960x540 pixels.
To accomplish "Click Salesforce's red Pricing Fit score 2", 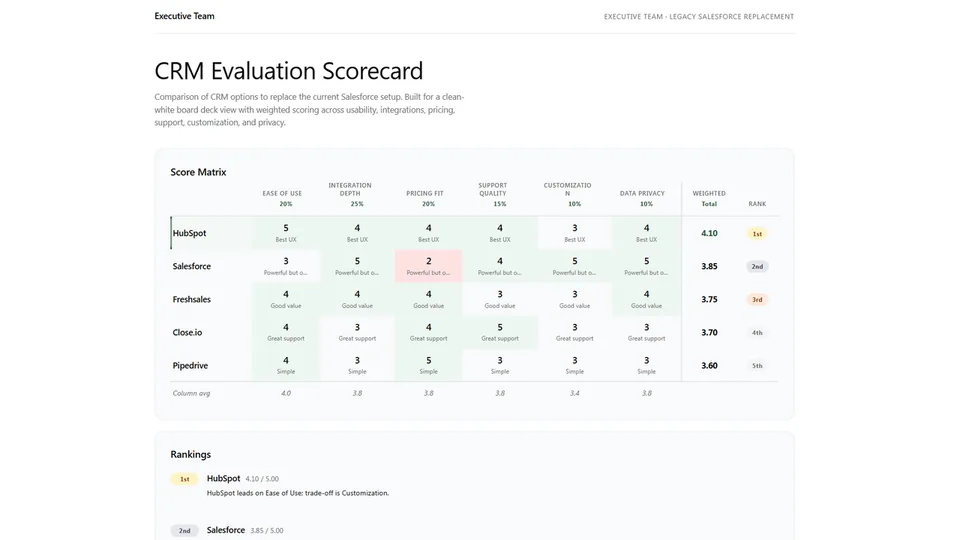I will tap(429, 261).
